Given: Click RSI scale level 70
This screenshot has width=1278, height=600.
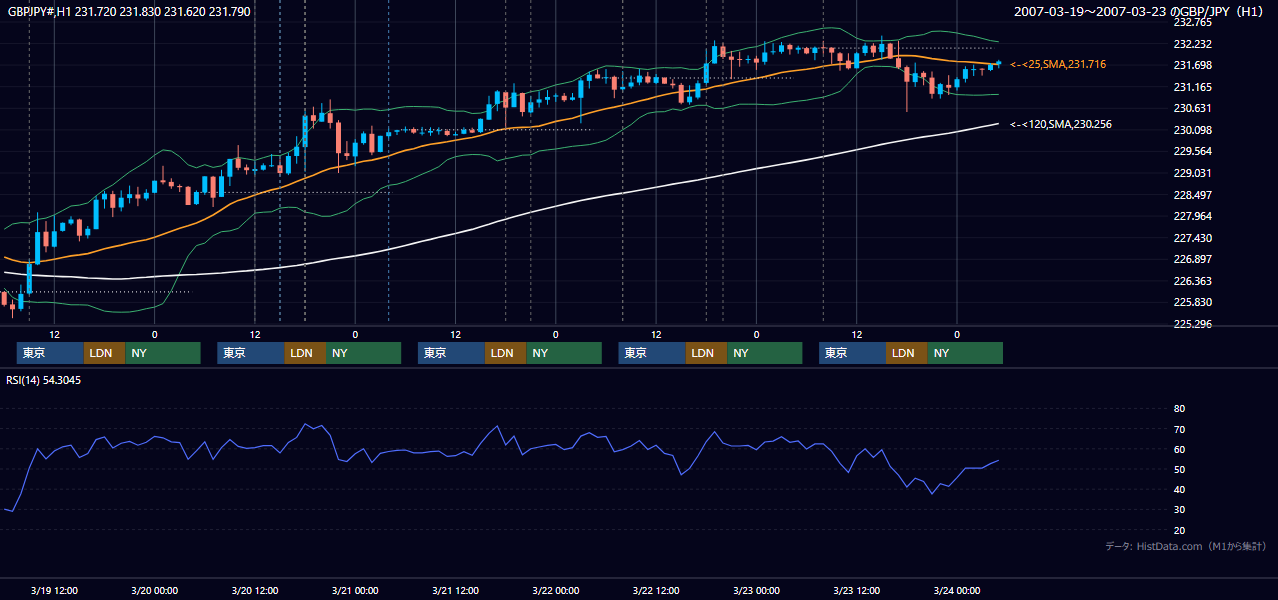Looking at the screenshot, I should tap(1179, 429).
